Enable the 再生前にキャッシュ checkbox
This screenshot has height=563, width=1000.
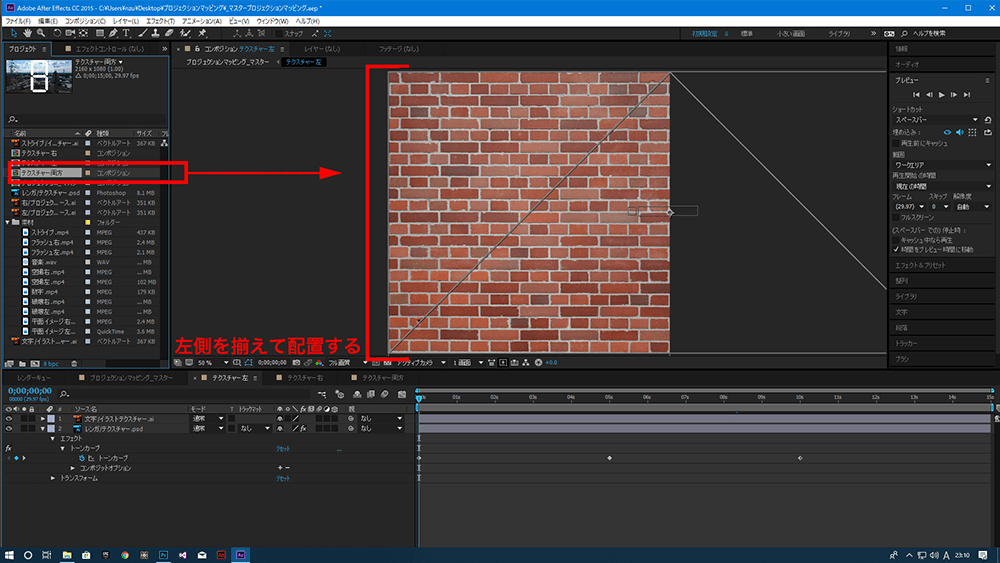[896, 142]
